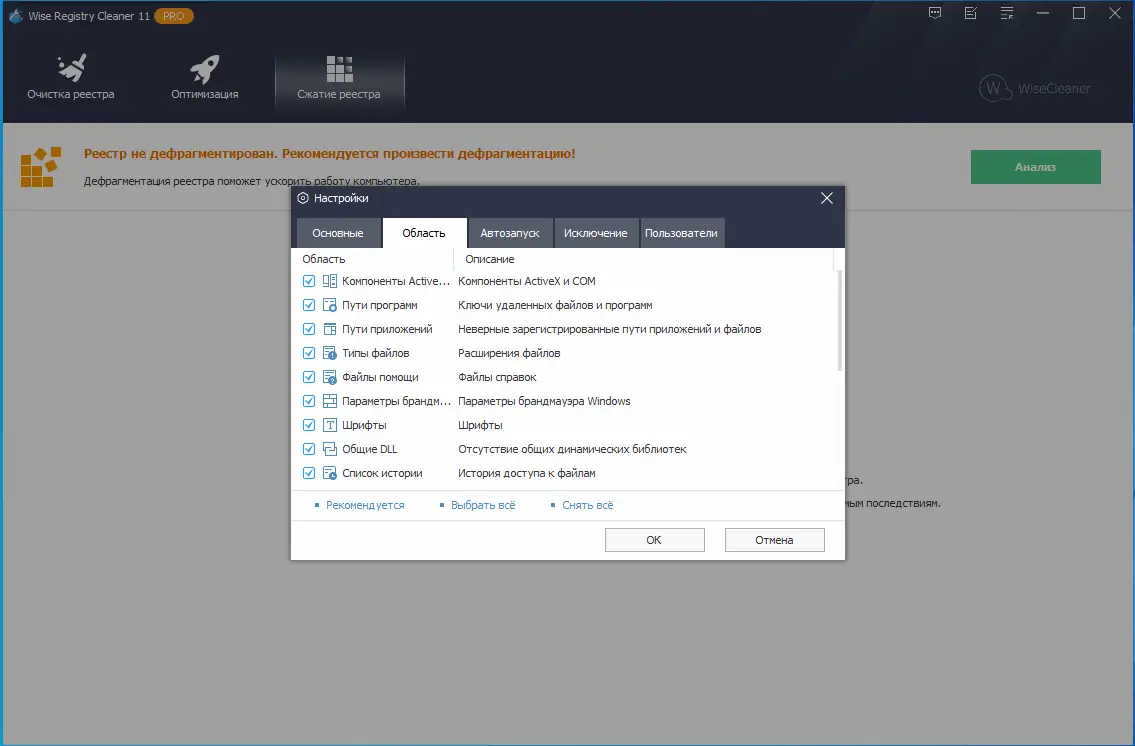
Task: Click the Снять всё link
Action: tap(588, 505)
